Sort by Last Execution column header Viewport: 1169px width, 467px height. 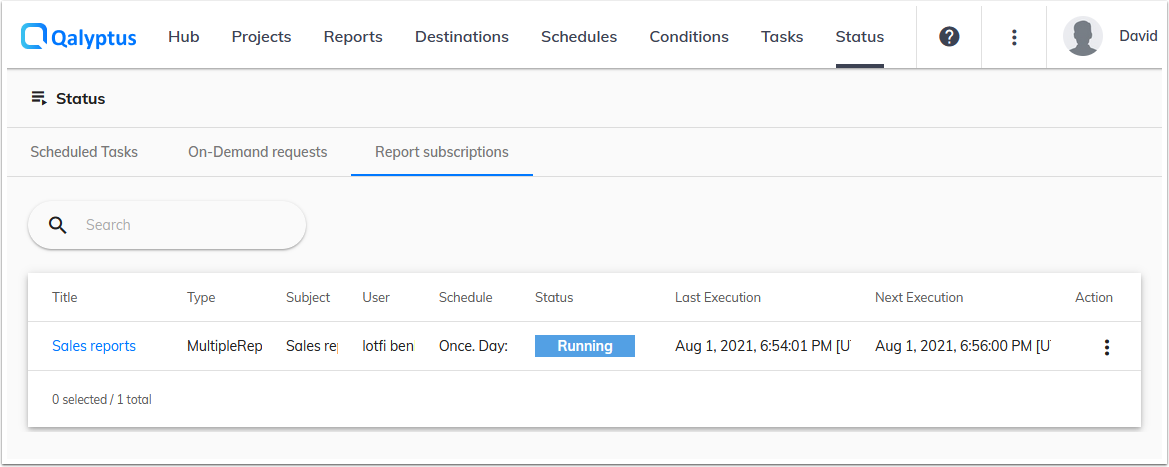[718, 297]
